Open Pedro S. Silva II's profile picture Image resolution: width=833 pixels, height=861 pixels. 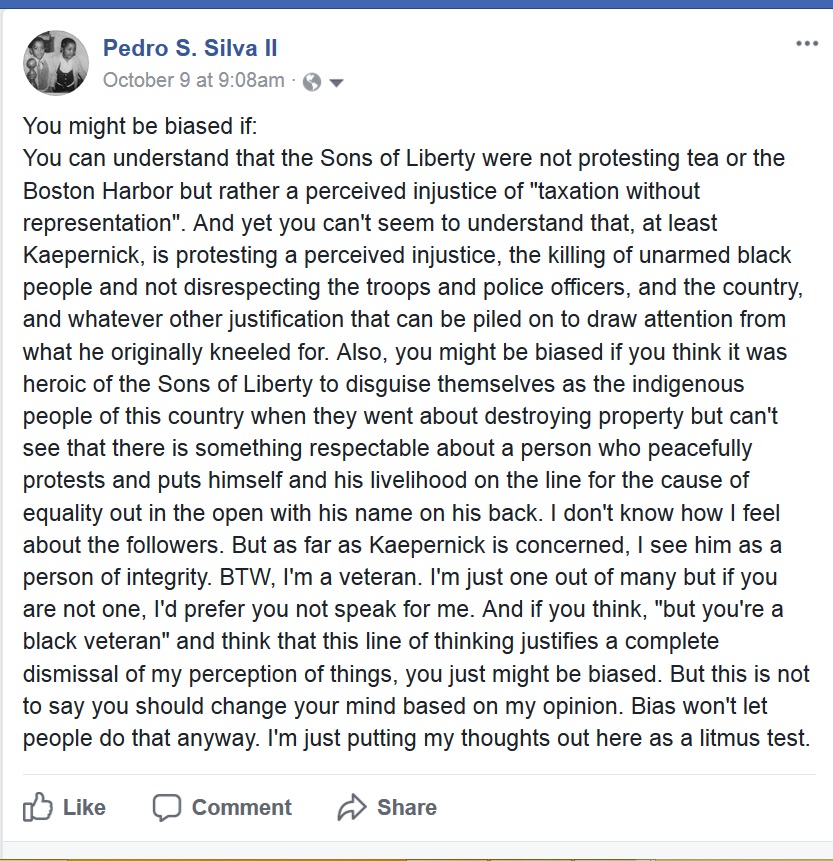tap(56, 64)
